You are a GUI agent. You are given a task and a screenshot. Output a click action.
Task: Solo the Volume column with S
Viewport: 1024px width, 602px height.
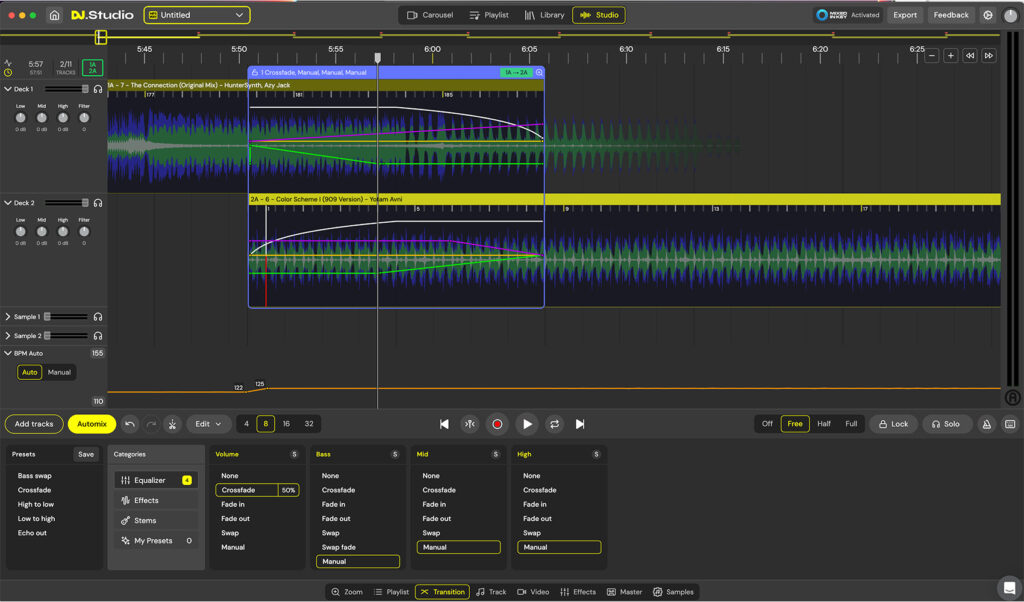(295, 454)
